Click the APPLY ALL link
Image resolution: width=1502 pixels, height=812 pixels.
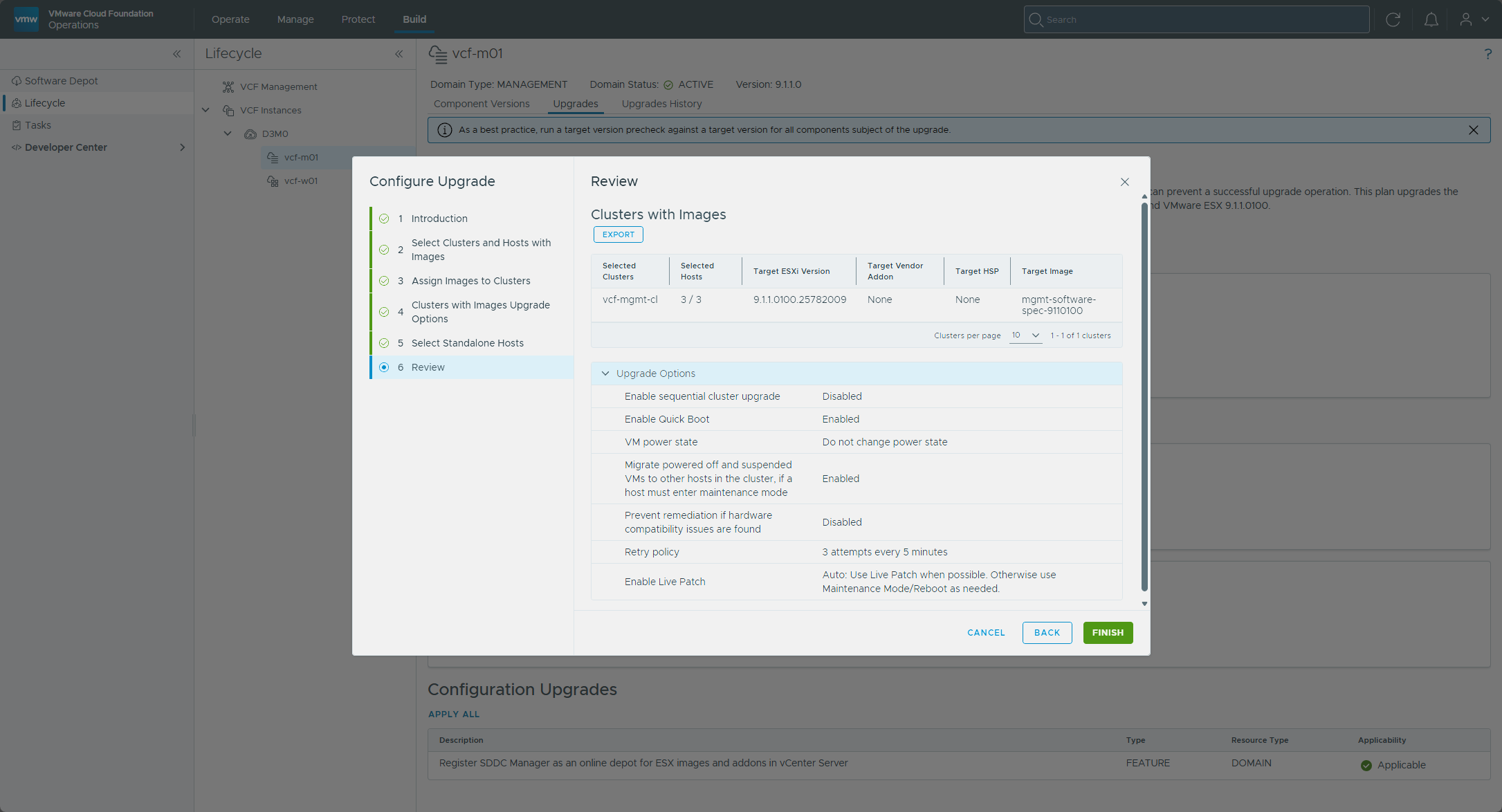454,714
